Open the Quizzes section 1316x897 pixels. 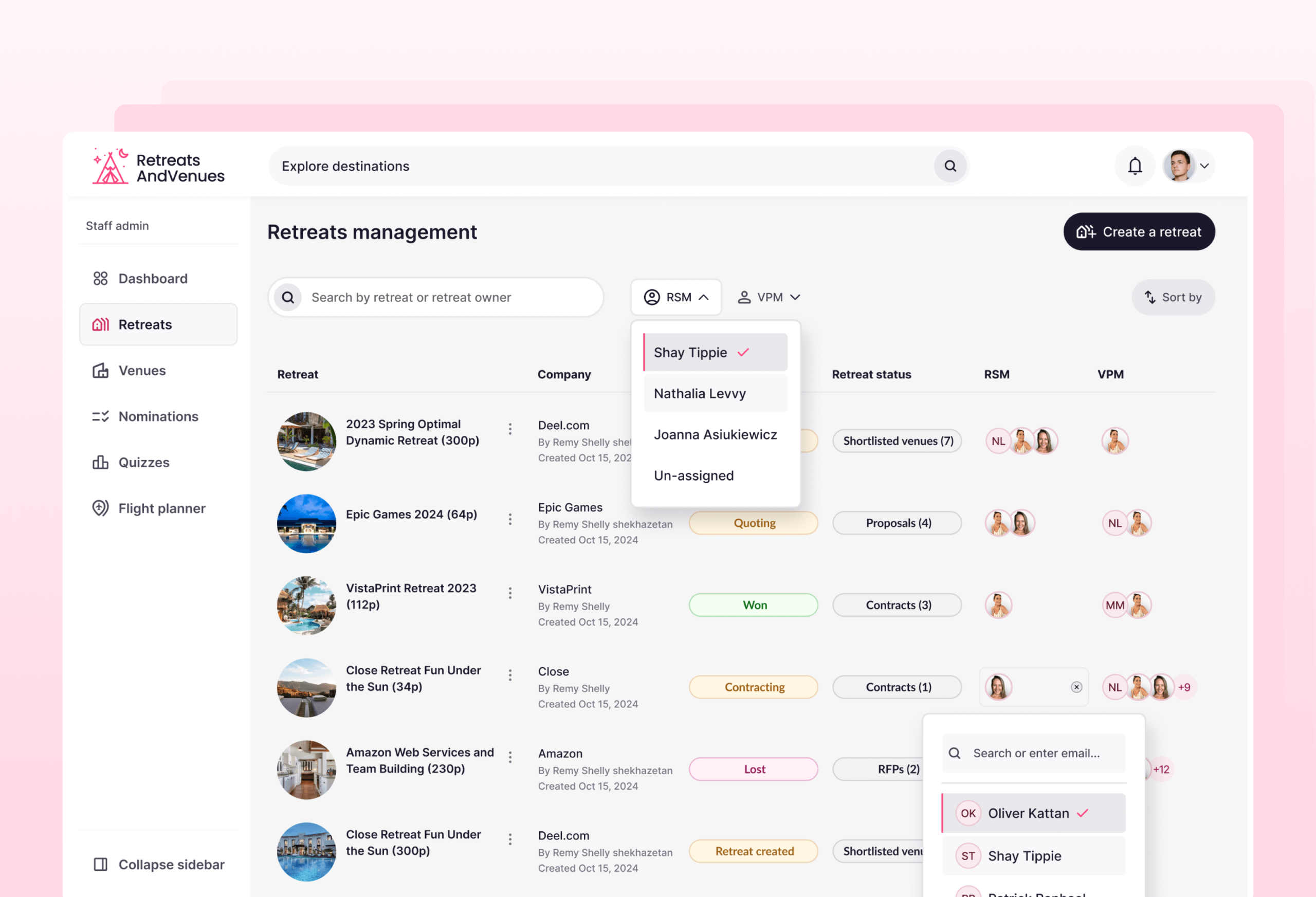(x=143, y=462)
